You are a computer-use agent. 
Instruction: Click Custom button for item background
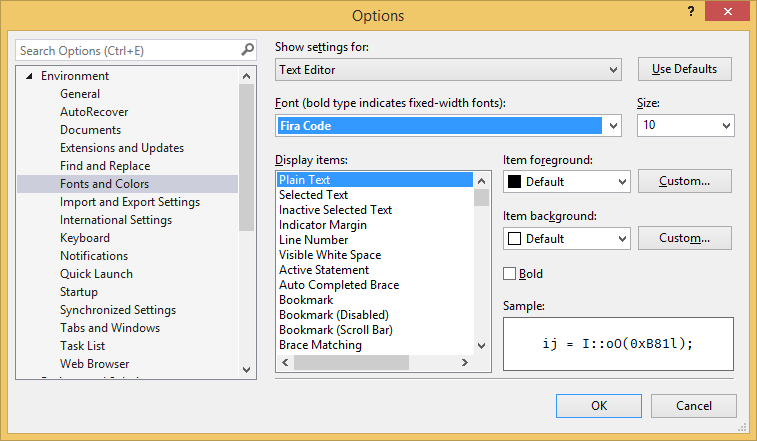(x=684, y=238)
